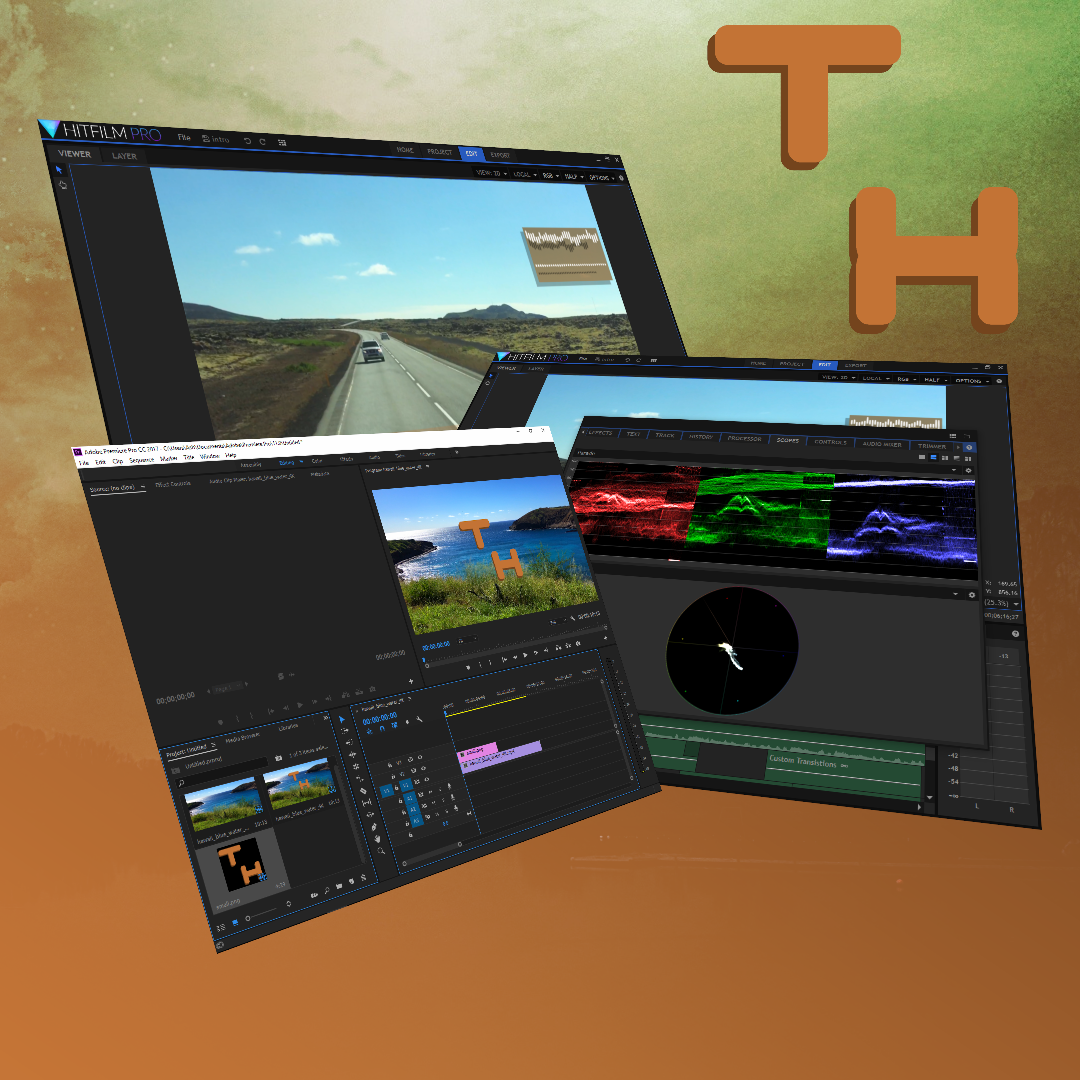The height and width of the screenshot is (1080, 1080).
Task: Toggle Linked Selection in the timeline header
Action: click(x=394, y=725)
